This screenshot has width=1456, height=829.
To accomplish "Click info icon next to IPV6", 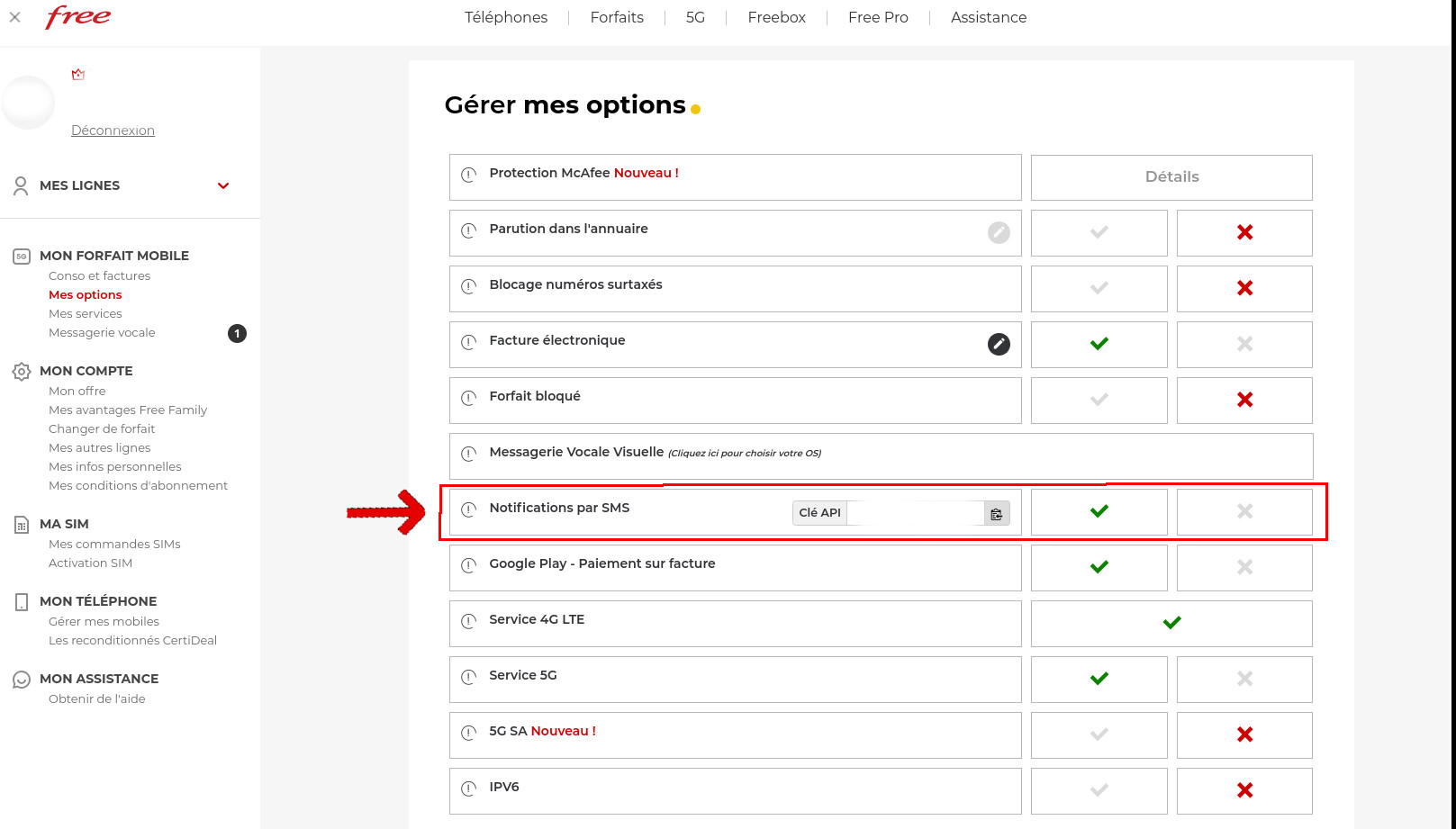I will coord(468,788).
